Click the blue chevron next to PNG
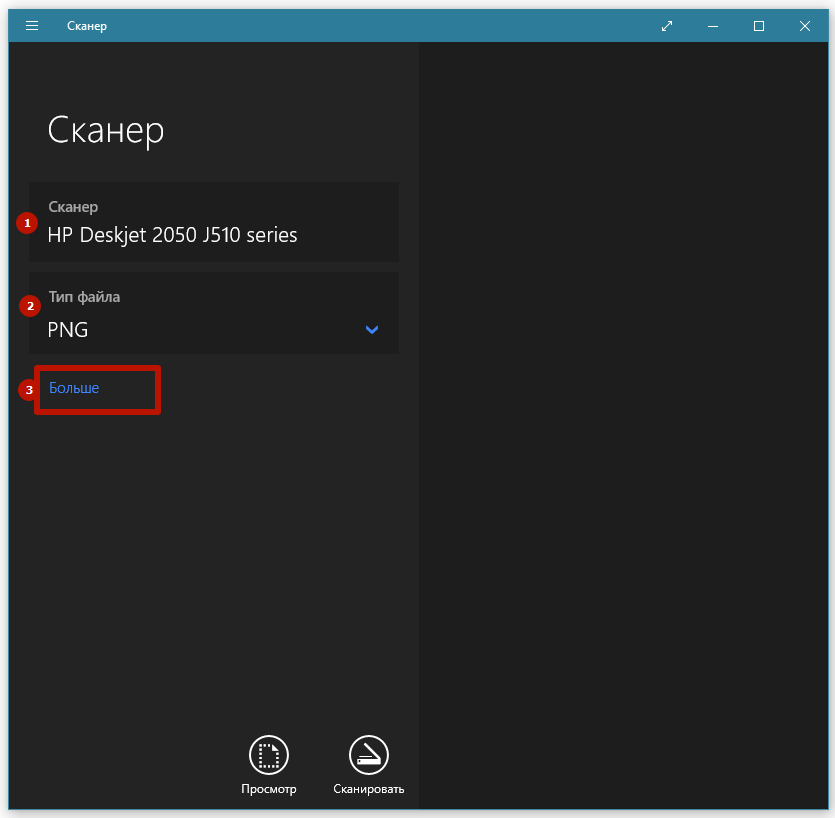 (x=371, y=329)
